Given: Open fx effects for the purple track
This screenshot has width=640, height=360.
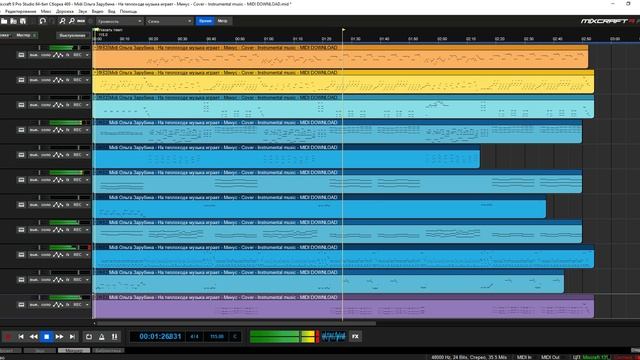Looking at the screenshot, I should pyautogui.click(x=68, y=305).
